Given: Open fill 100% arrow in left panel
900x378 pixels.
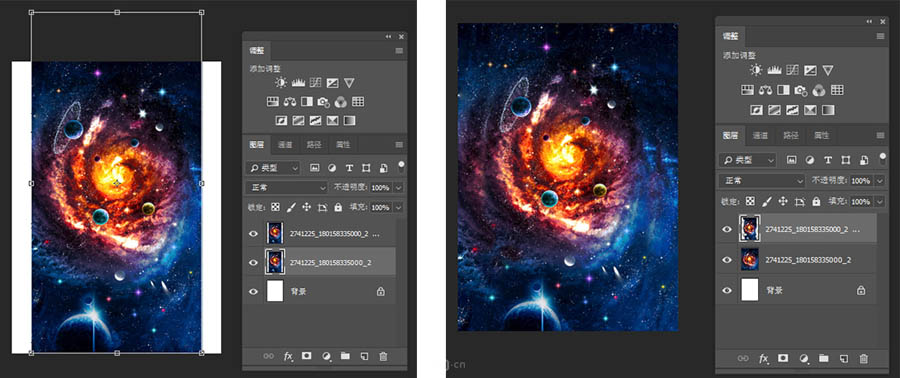Looking at the screenshot, I should pyautogui.click(x=398, y=207).
